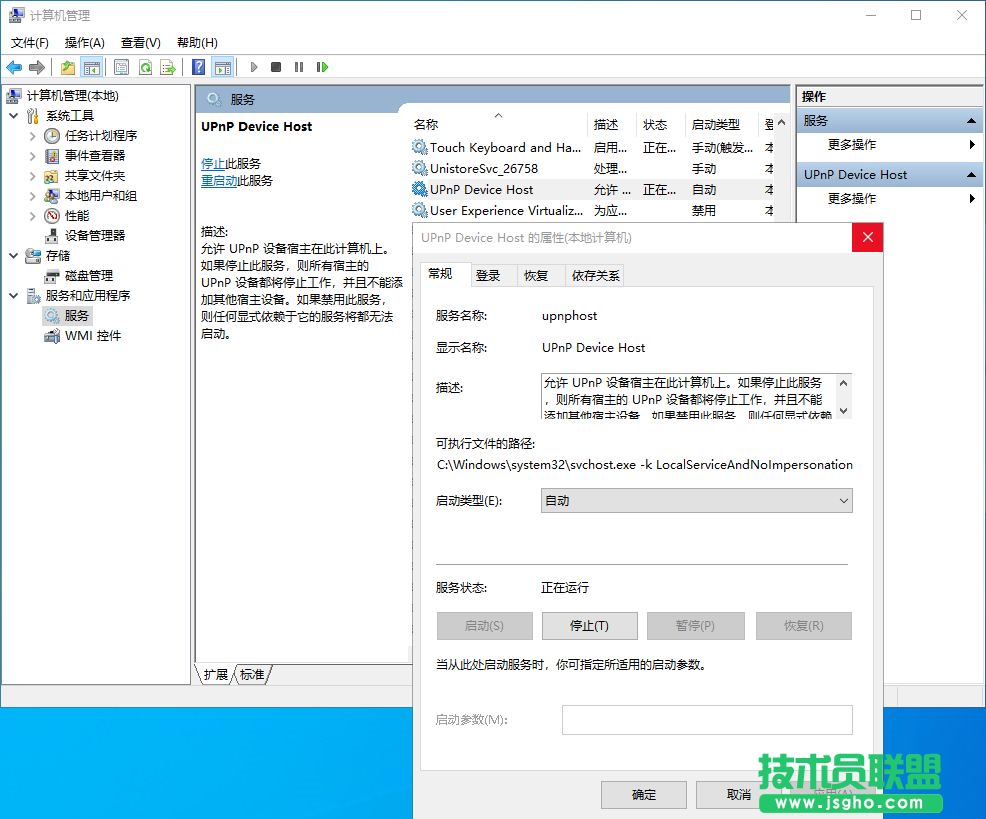Click the OK (确定) button
Image resolution: width=986 pixels, height=819 pixels.
pos(643,794)
